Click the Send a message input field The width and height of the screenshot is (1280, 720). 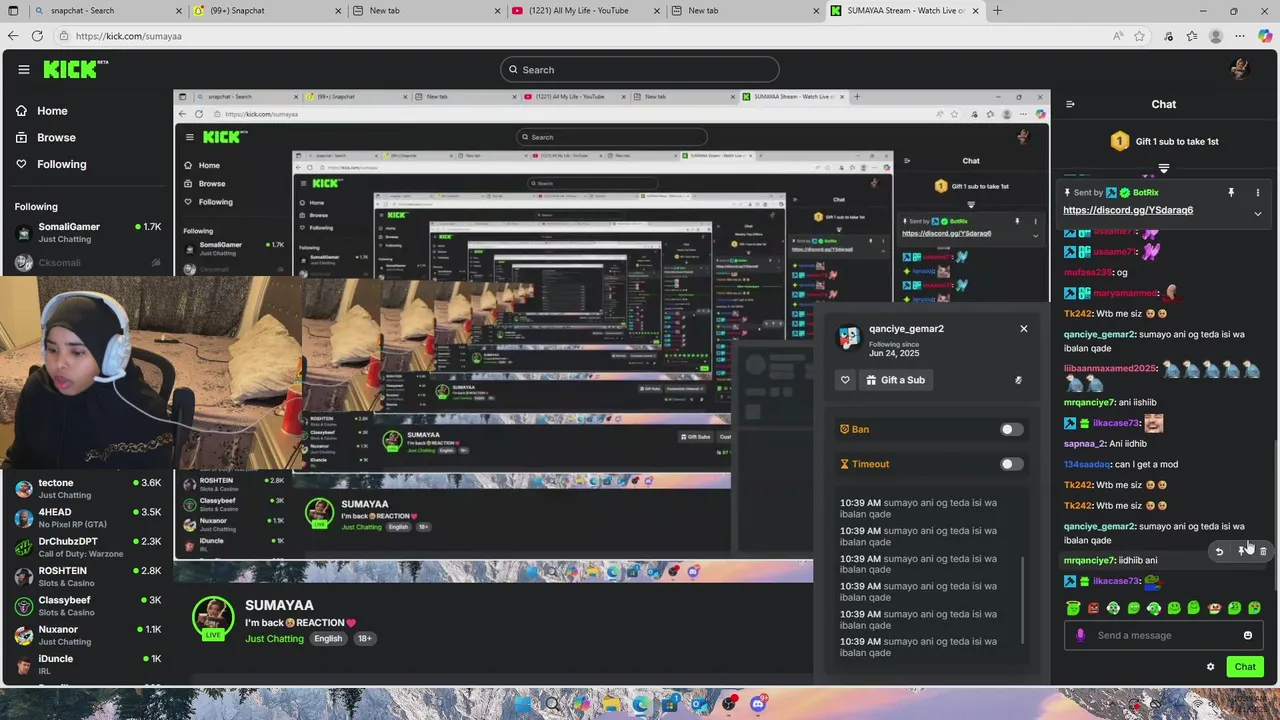tap(1163, 635)
